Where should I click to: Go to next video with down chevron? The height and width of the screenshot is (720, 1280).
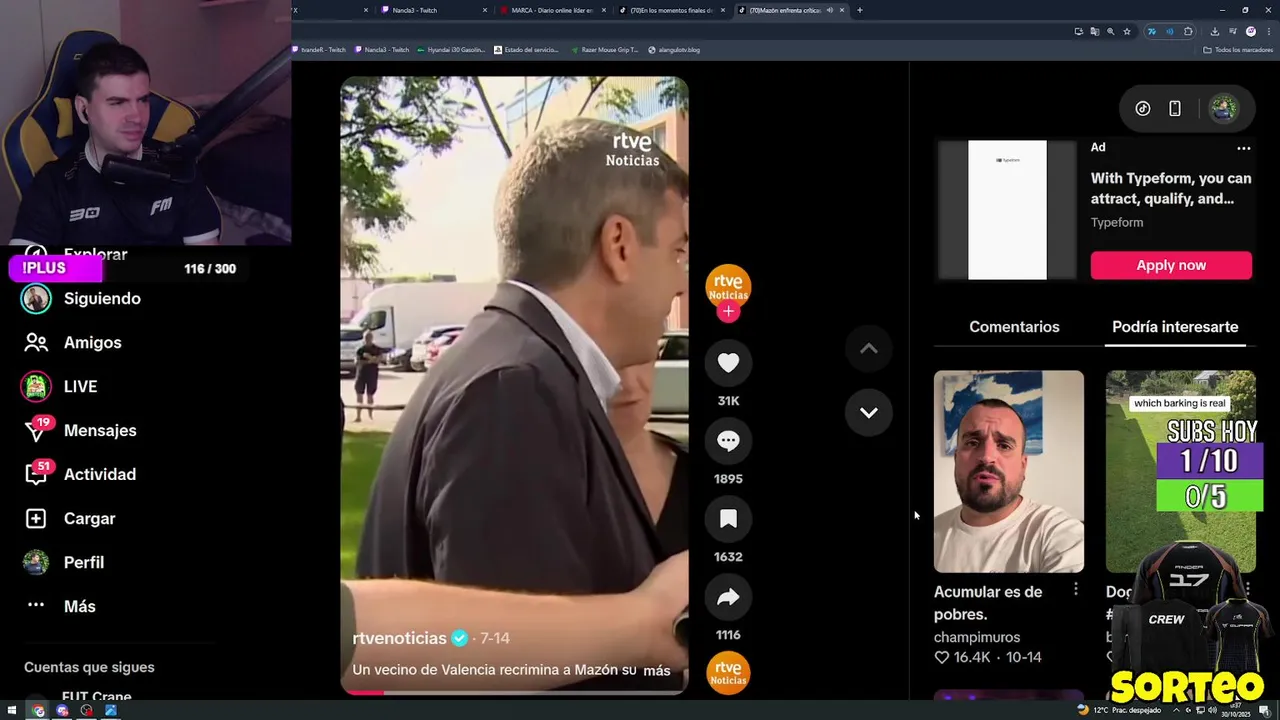click(x=869, y=412)
